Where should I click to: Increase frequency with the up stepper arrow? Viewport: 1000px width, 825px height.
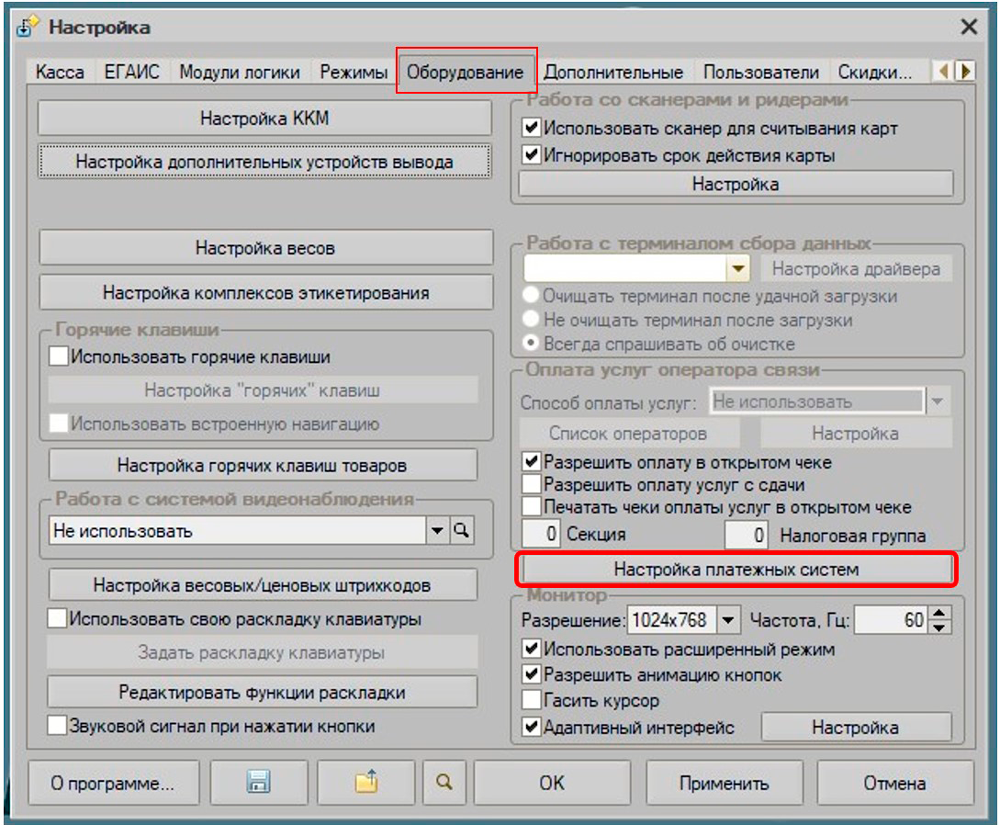(939, 614)
